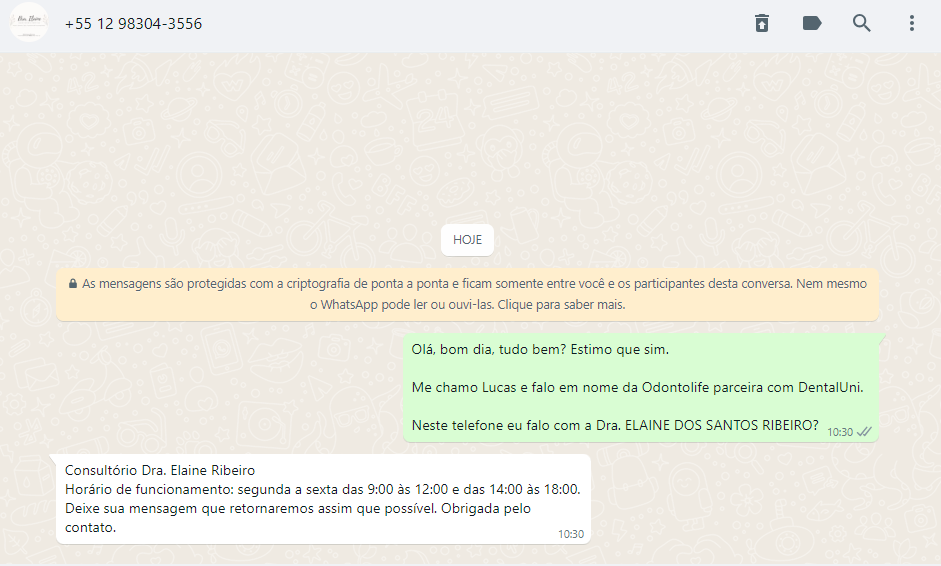This screenshot has height=566, width=941.
Task: Search within this conversation
Action: [x=861, y=23]
